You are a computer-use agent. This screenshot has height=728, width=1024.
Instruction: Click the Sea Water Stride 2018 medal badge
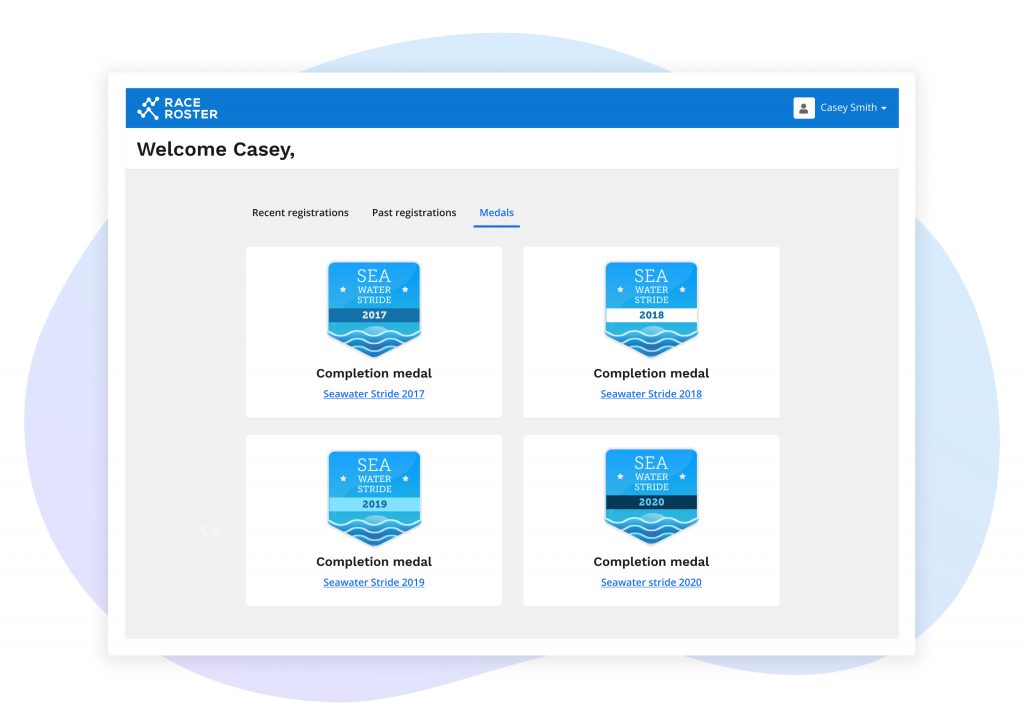651,309
